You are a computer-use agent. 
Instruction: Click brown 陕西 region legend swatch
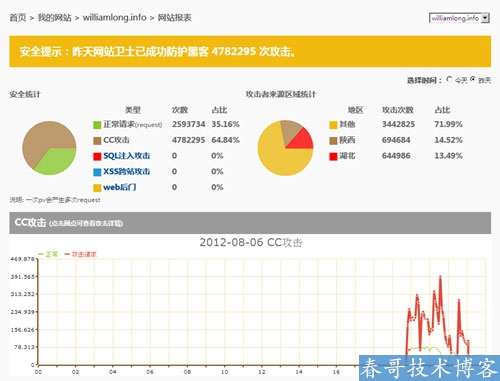click(333, 141)
